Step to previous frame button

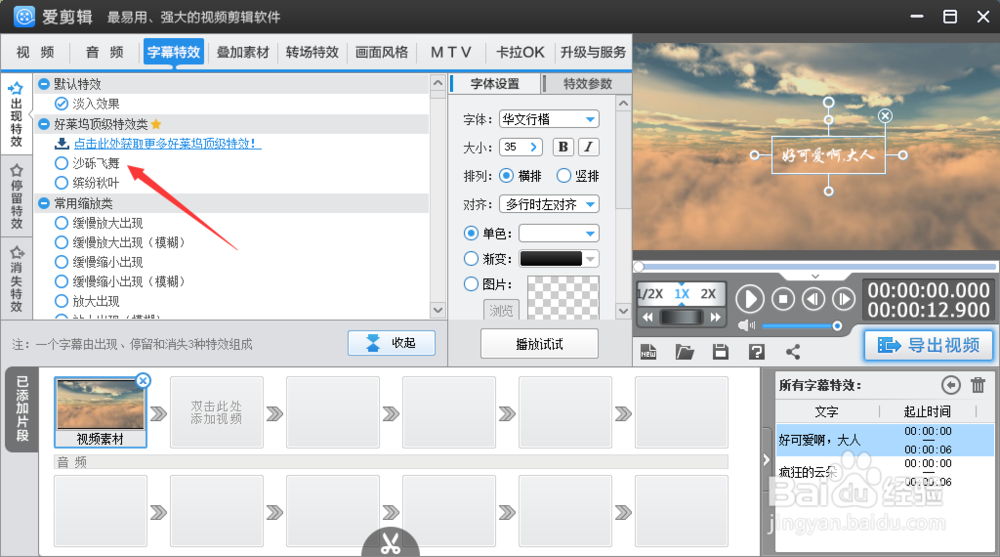(813, 299)
